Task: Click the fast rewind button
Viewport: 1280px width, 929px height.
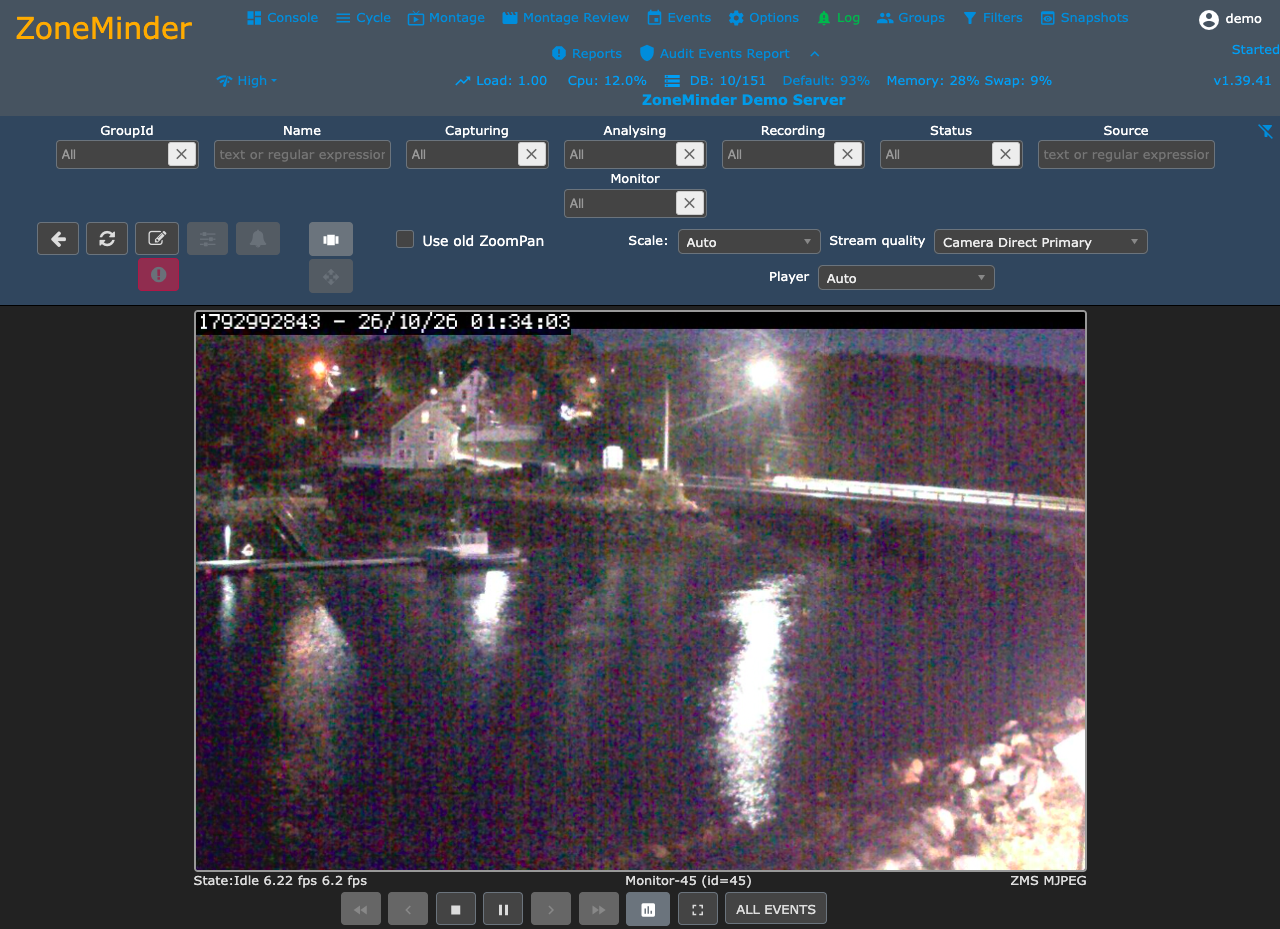Action: click(x=361, y=909)
